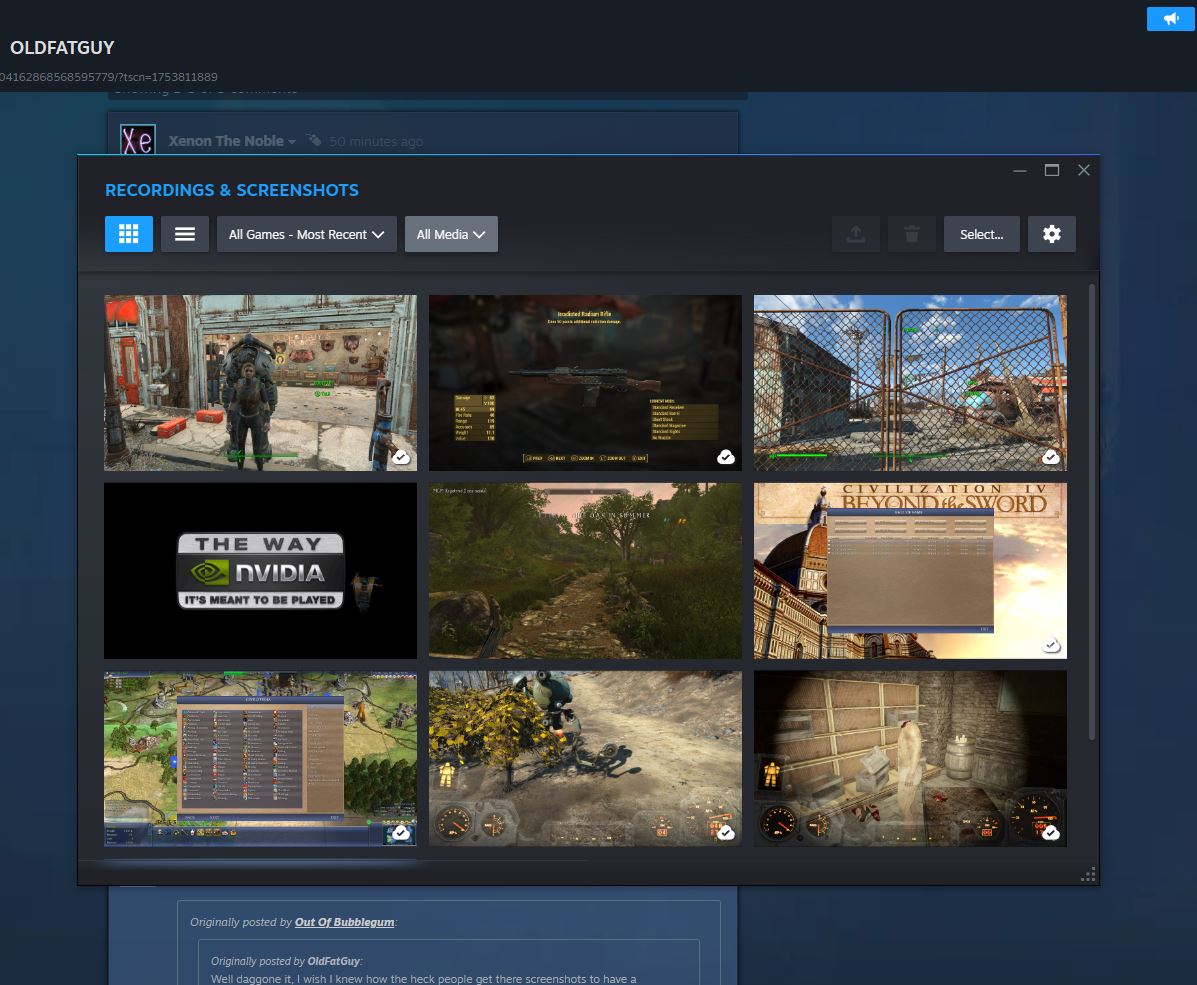Click cloud badge on dark barrel room screenshot
The width and height of the screenshot is (1197, 985).
click(1051, 833)
